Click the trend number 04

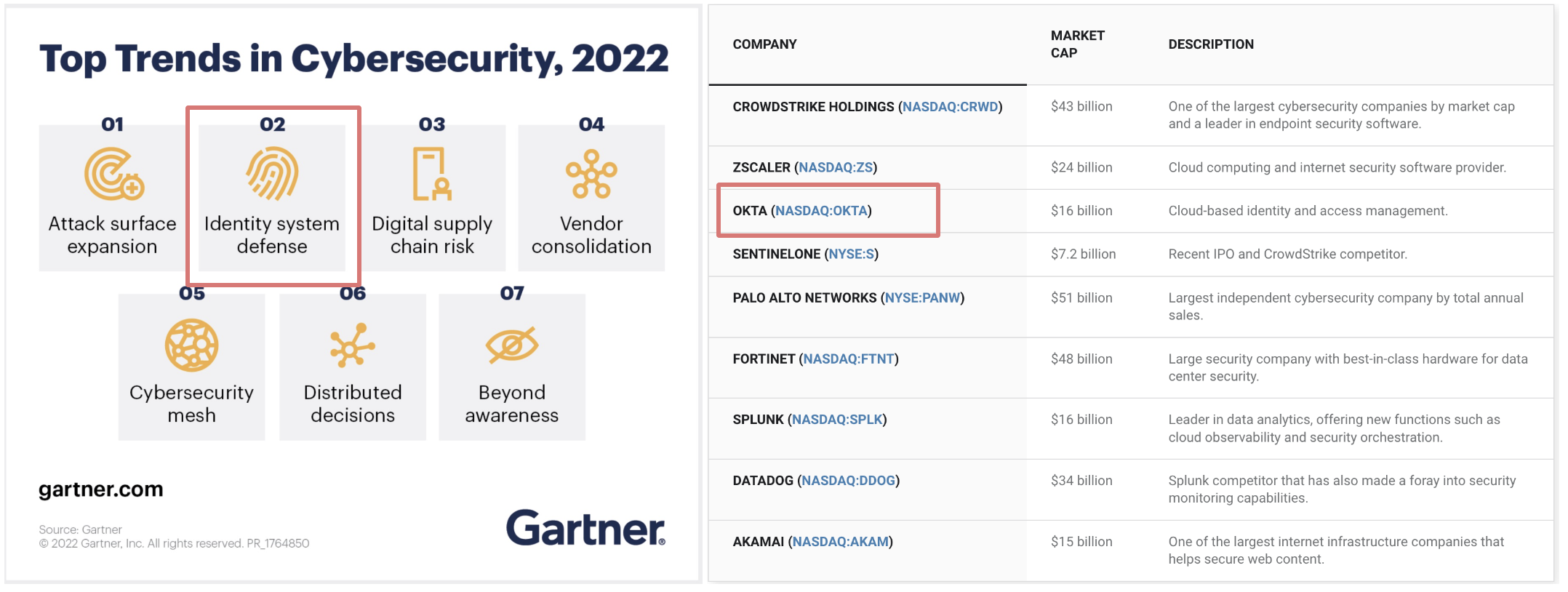(x=591, y=124)
